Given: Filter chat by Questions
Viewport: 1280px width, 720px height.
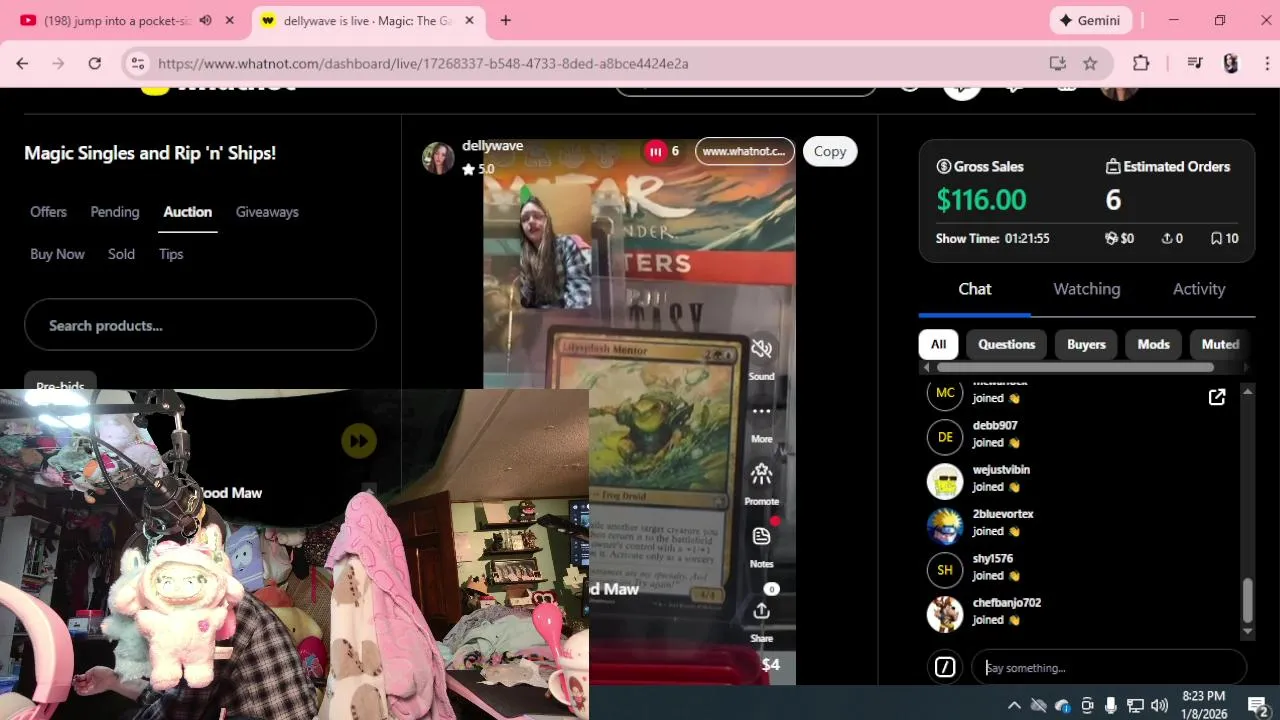Looking at the screenshot, I should pyautogui.click(x=1006, y=344).
